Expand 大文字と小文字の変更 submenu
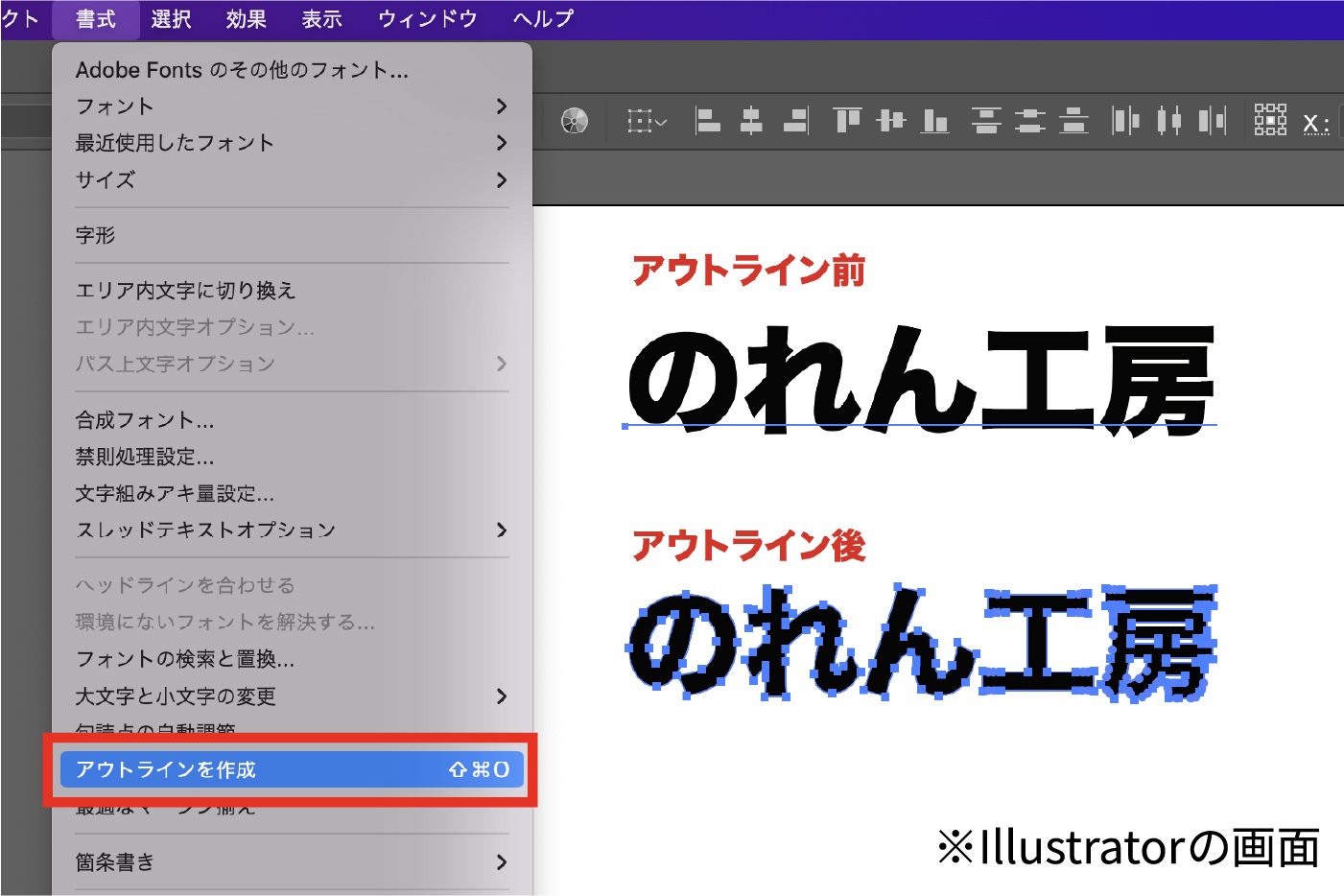The image size is (1344, 896). [292, 696]
